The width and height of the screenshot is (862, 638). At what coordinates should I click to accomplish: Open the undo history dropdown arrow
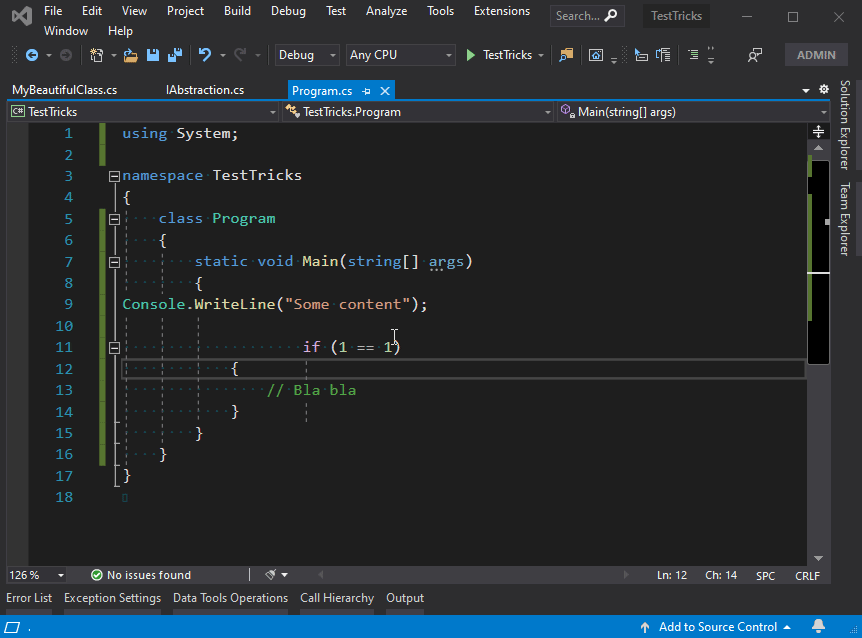point(223,55)
